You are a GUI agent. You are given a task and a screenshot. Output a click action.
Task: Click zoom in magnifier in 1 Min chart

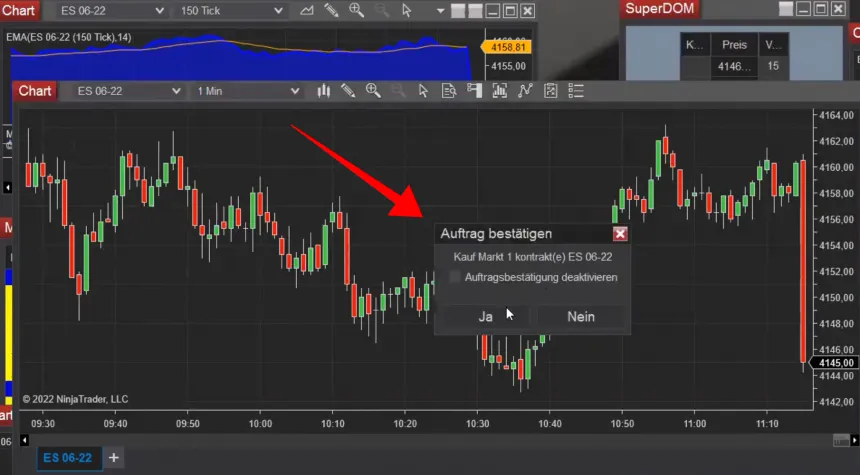coord(373,91)
